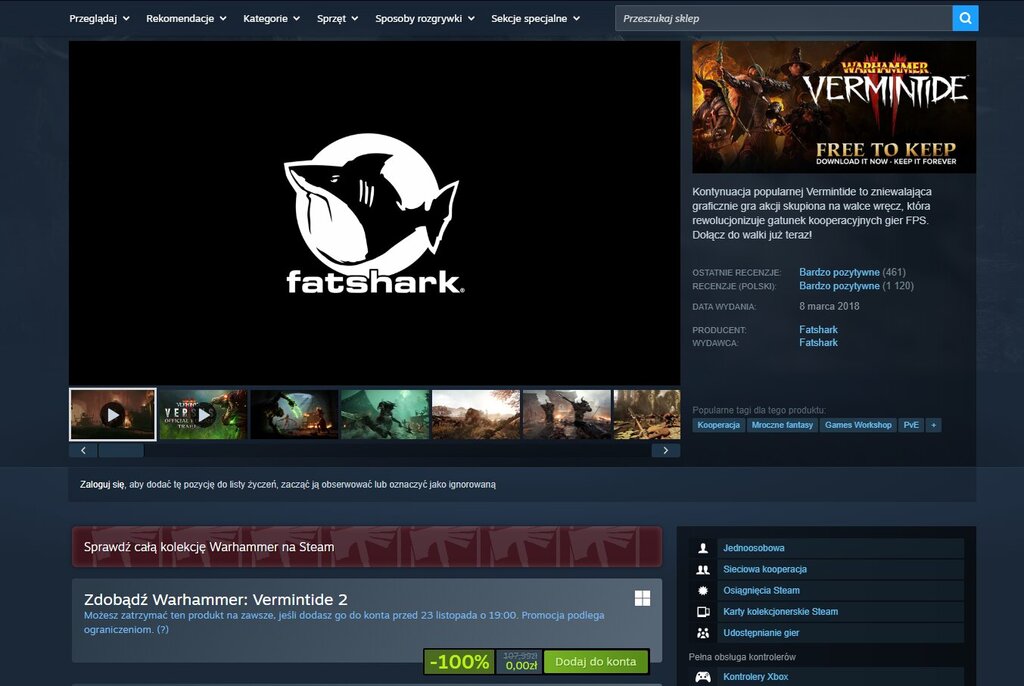
Task: Click the Osiągnięcia Steam achievements icon
Action: tap(703, 591)
